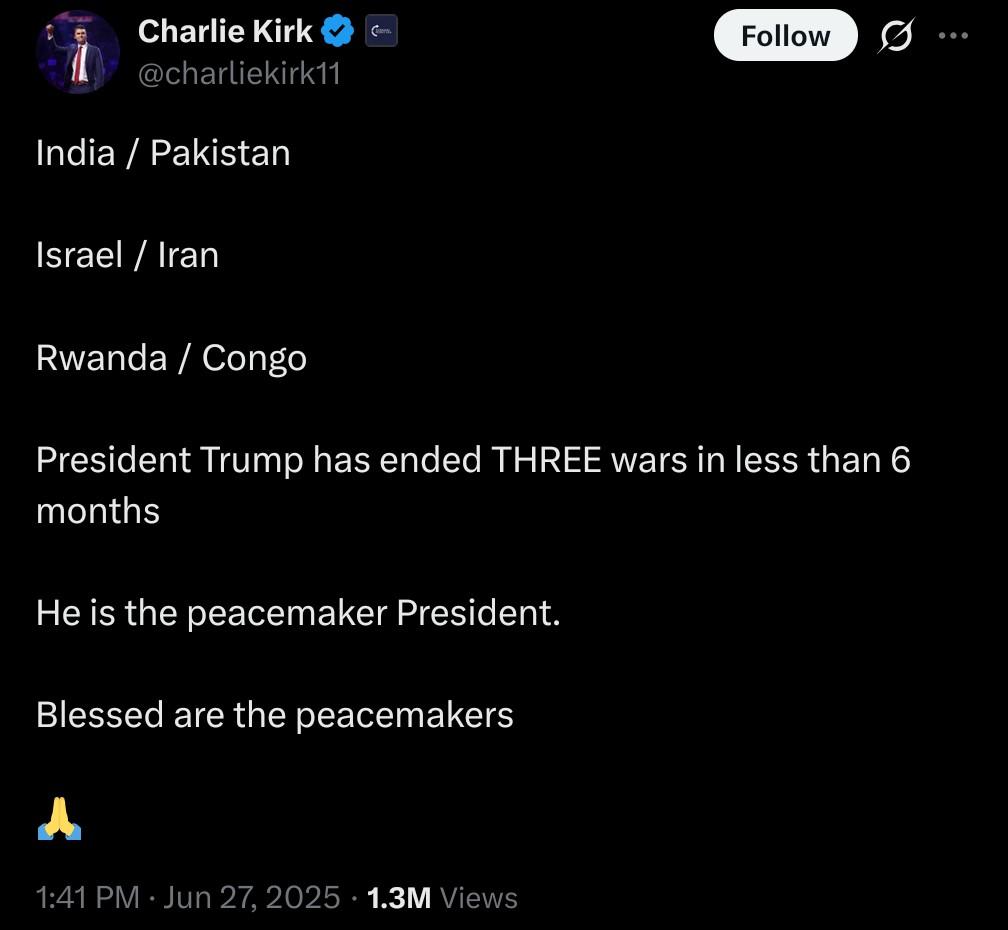Click the "India / Pakistan" line
The image size is (1008, 930).
pos(163,153)
